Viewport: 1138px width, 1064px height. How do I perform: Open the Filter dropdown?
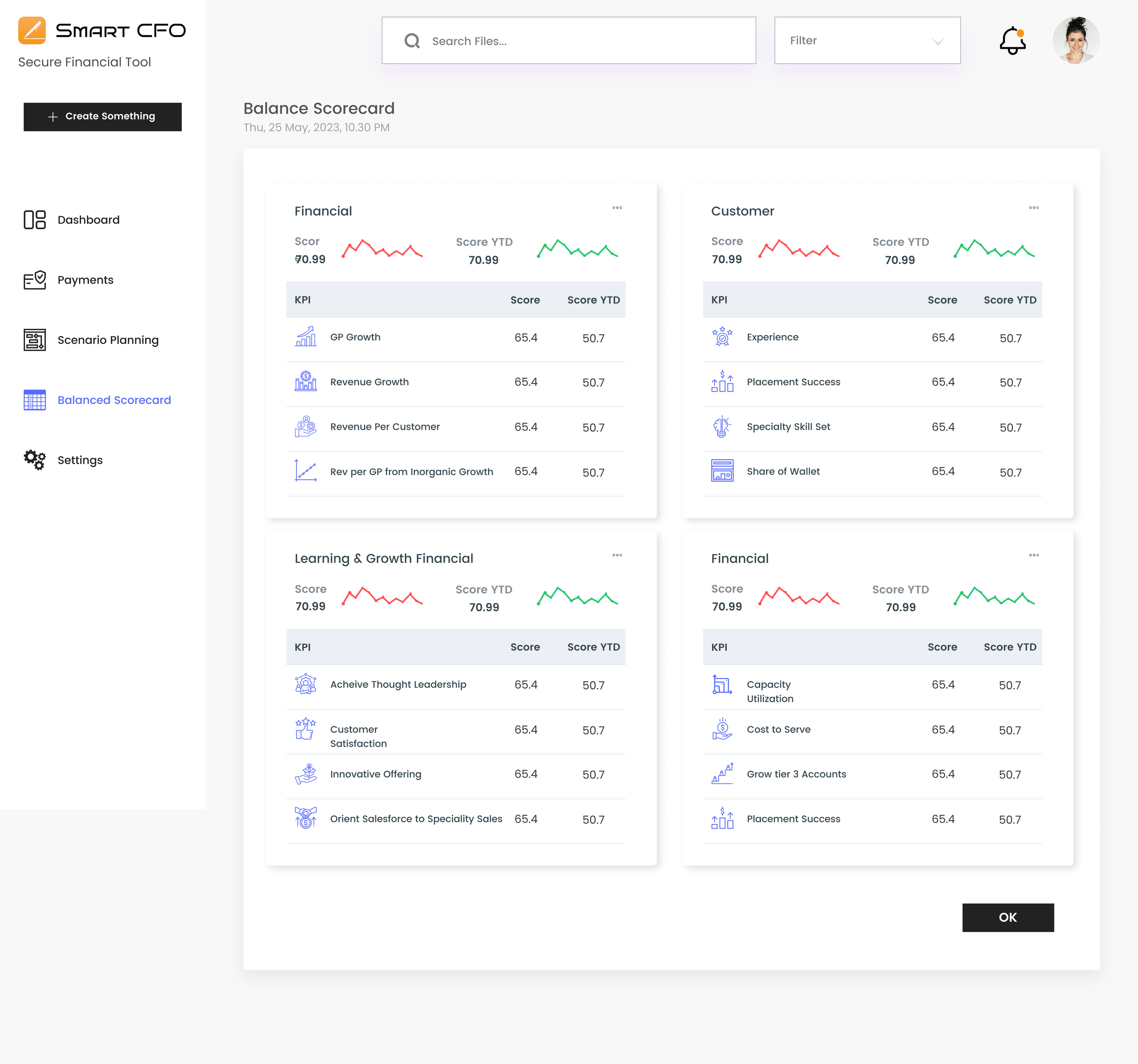point(867,41)
